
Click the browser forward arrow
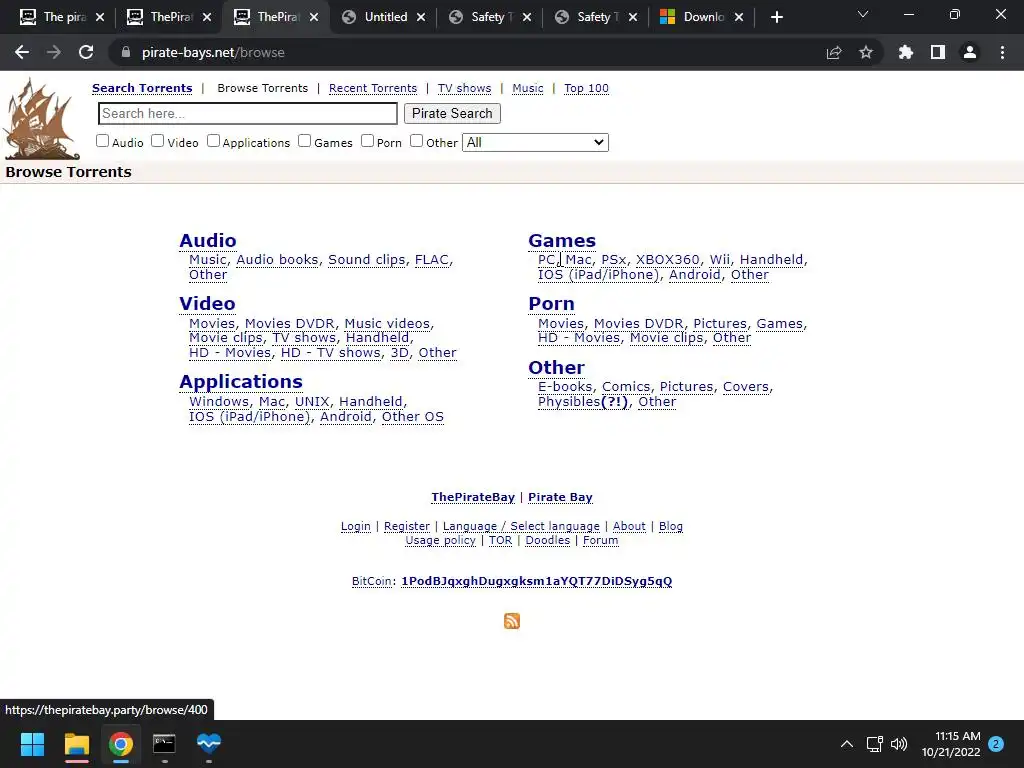pos(54,52)
